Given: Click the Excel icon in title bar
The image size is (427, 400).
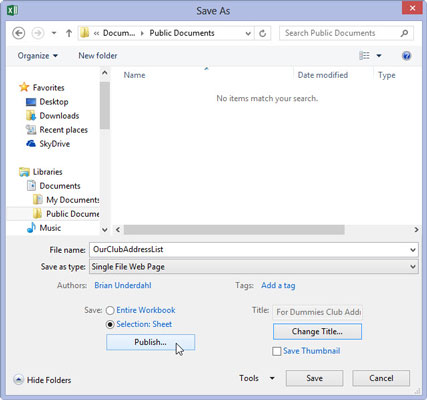Looking at the screenshot, I should pos(13,10).
